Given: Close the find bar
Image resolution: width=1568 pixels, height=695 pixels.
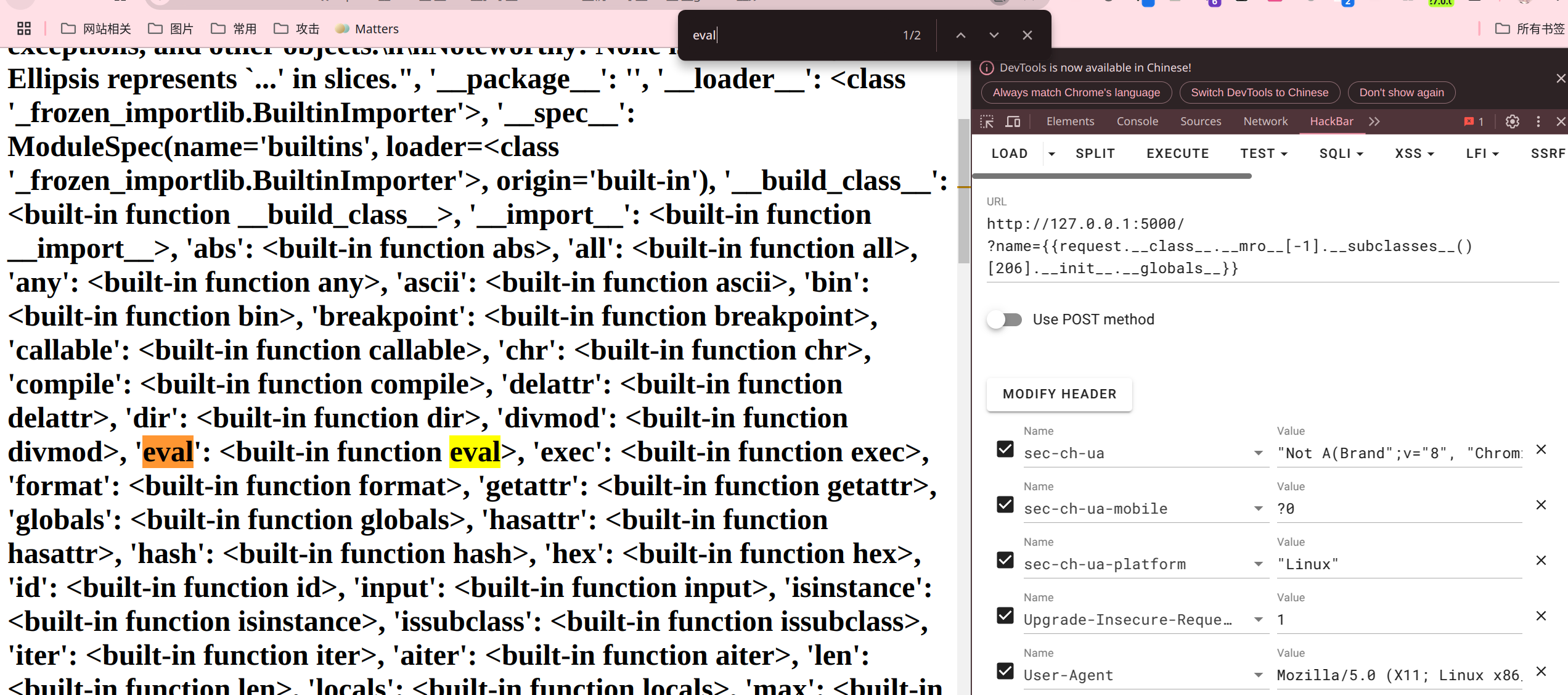Looking at the screenshot, I should (1027, 35).
